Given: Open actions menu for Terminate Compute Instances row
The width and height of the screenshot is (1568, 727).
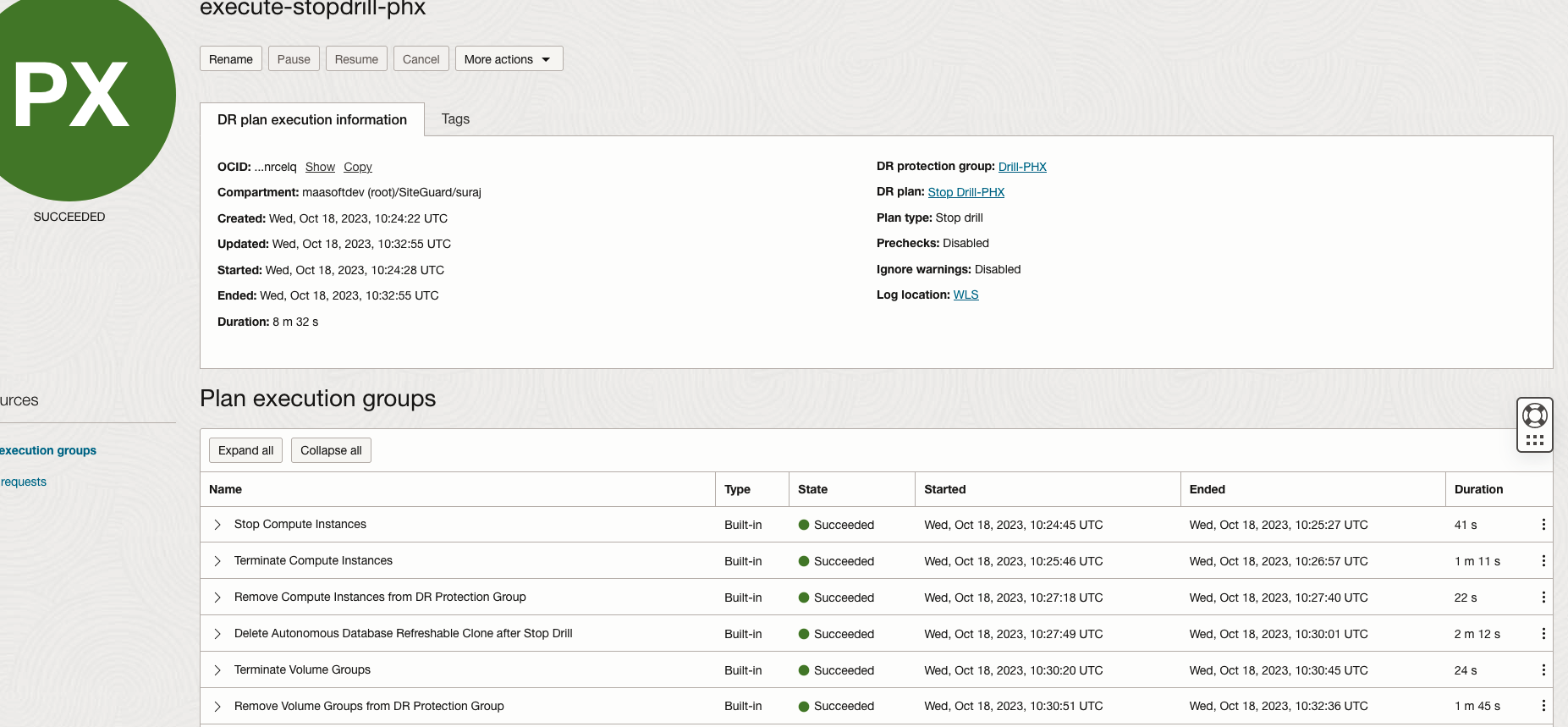Looking at the screenshot, I should (x=1543, y=561).
